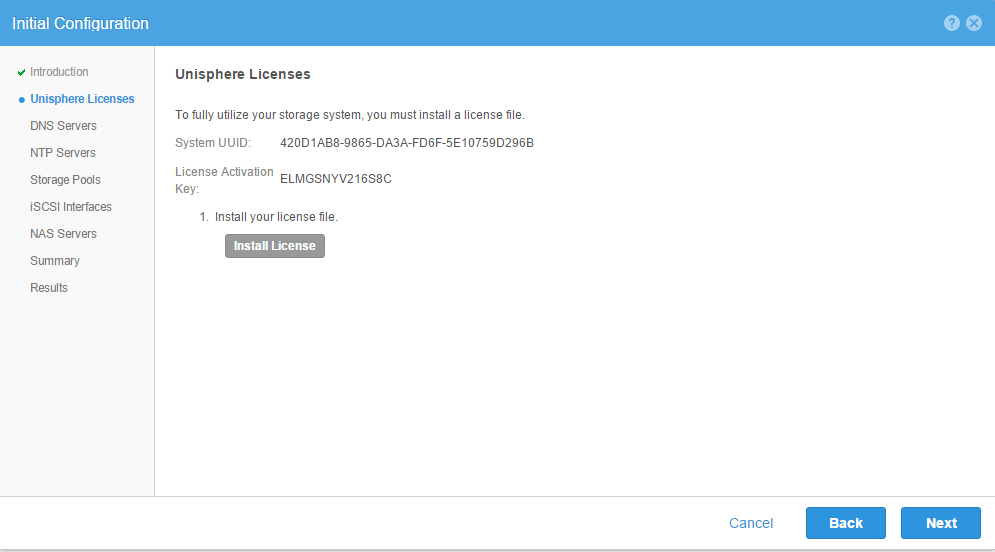Select the Results step

[x=49, y=287]
